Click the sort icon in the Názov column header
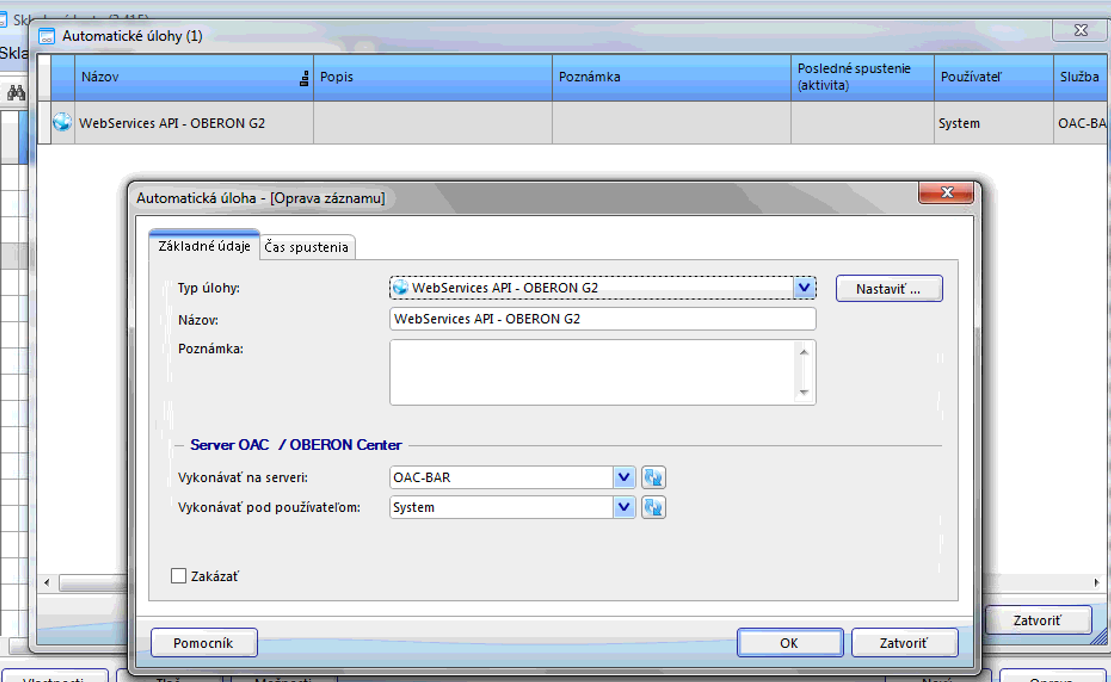The height and width of the screenshot is (682, 1111). pos(304,78)
